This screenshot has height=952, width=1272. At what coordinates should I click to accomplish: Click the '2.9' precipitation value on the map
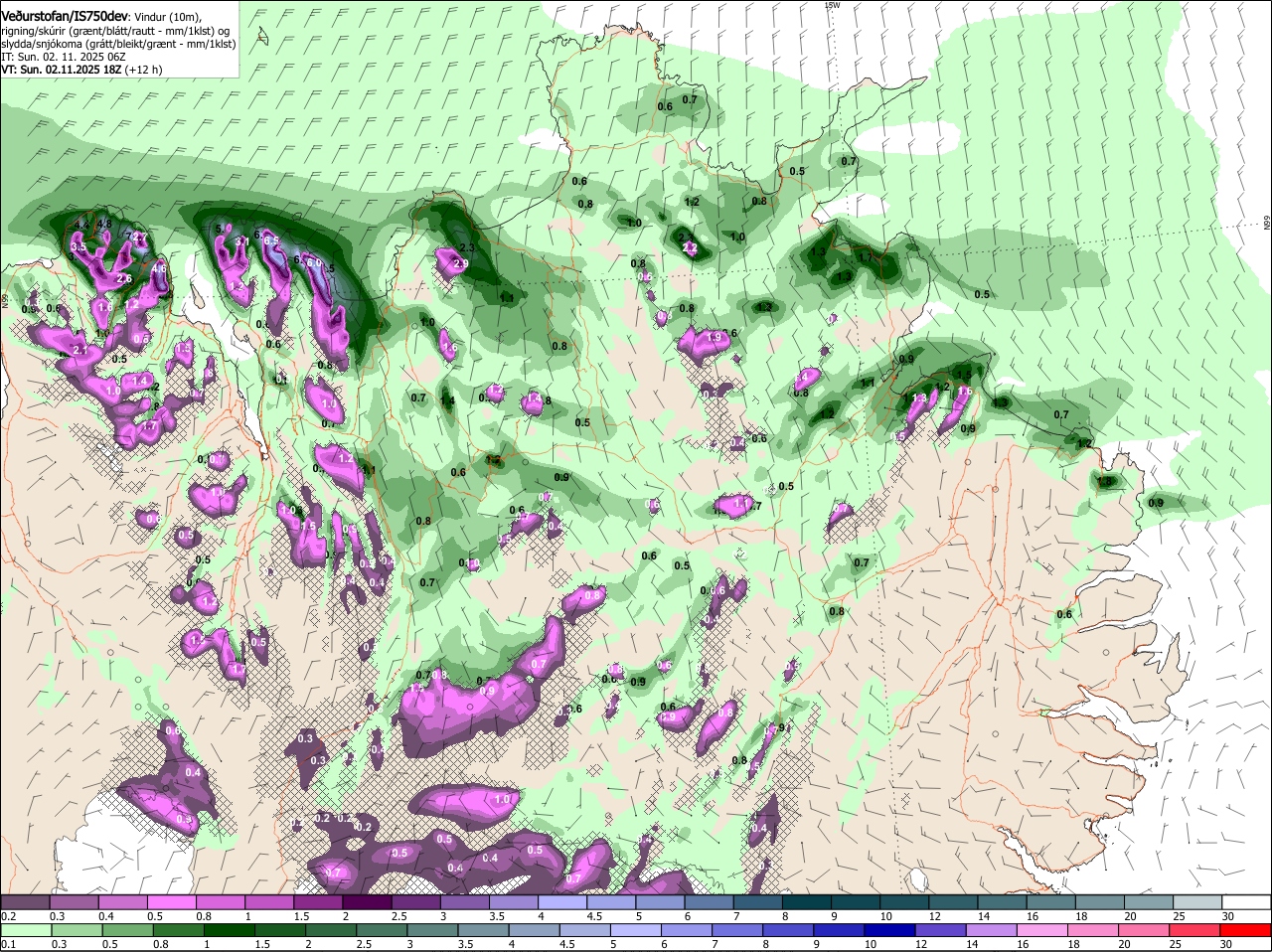point(460,263)
